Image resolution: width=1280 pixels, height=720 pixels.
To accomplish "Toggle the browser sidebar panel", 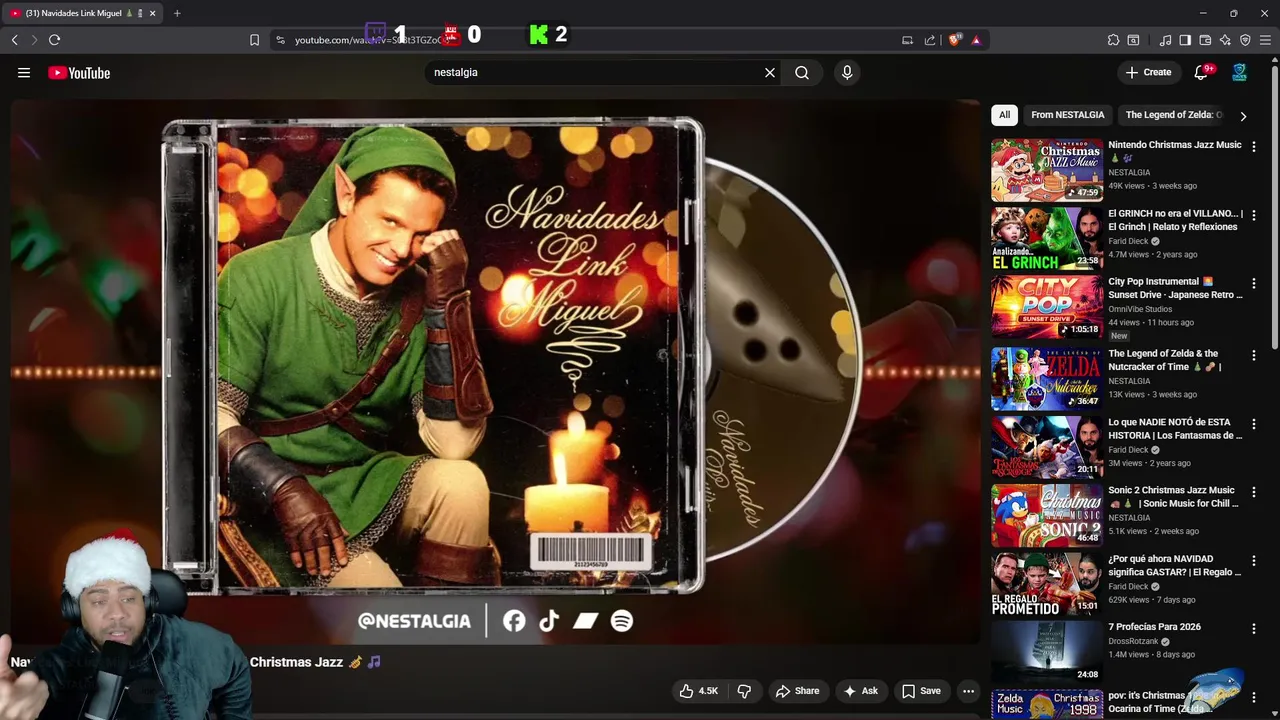I will [1185, 40].
